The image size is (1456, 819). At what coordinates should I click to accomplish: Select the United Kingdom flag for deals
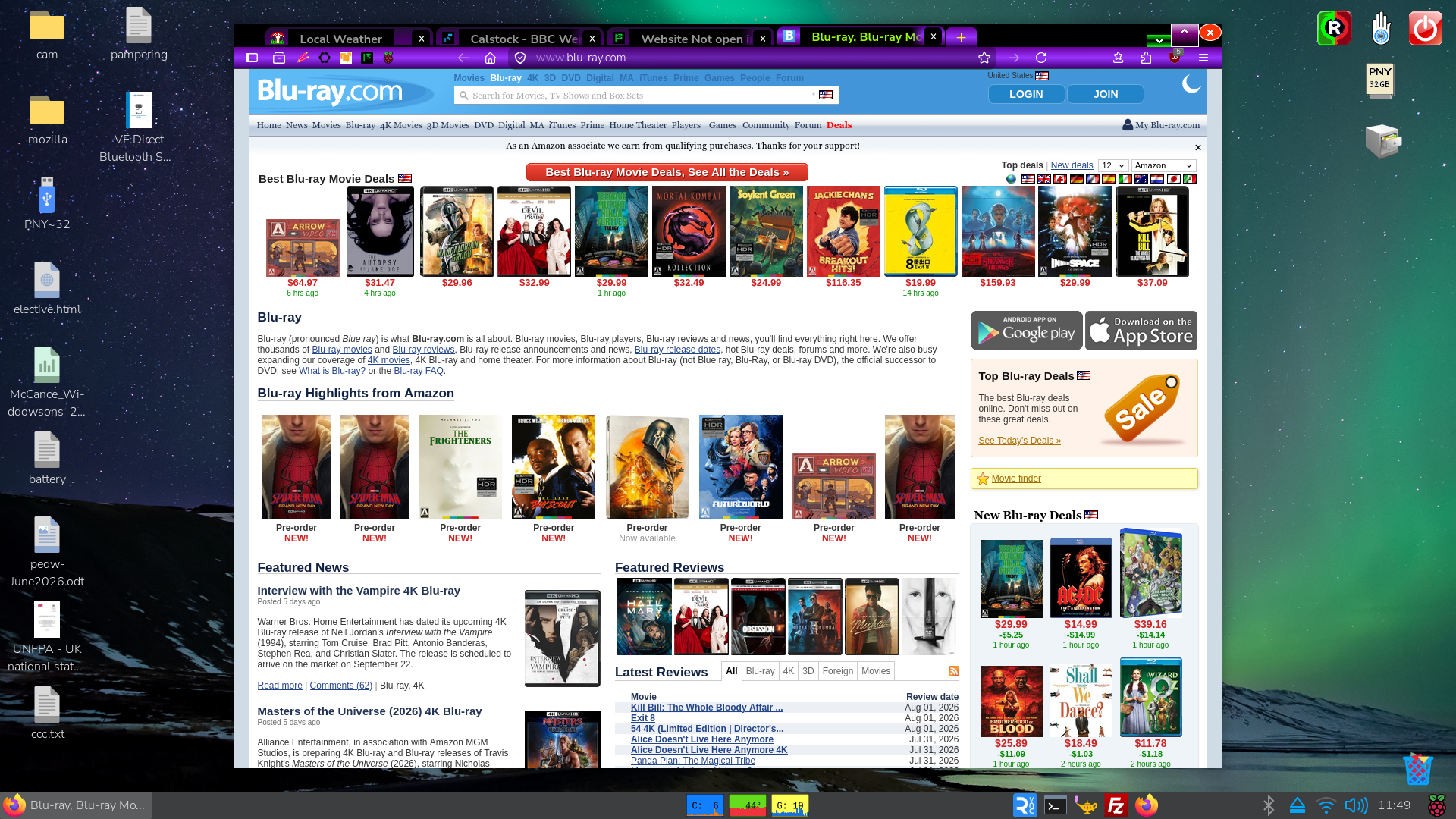1044,180
